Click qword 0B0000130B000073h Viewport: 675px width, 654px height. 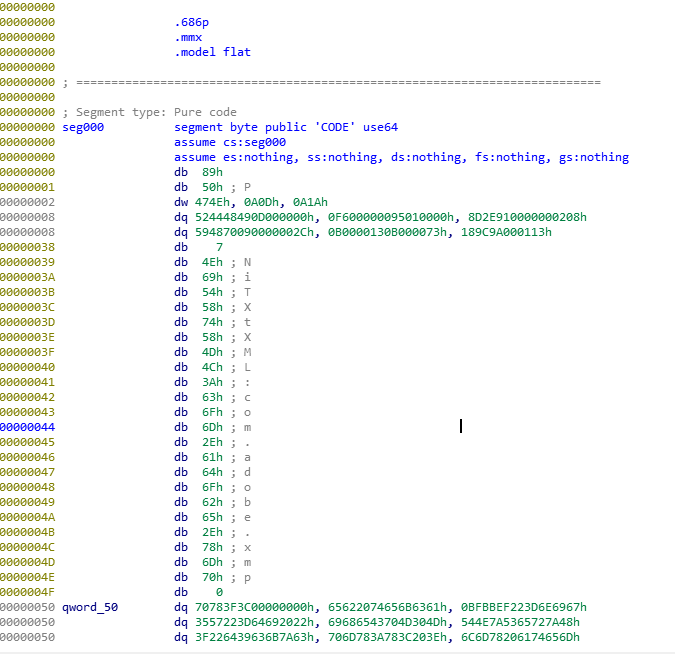click(x=387, y=232)
